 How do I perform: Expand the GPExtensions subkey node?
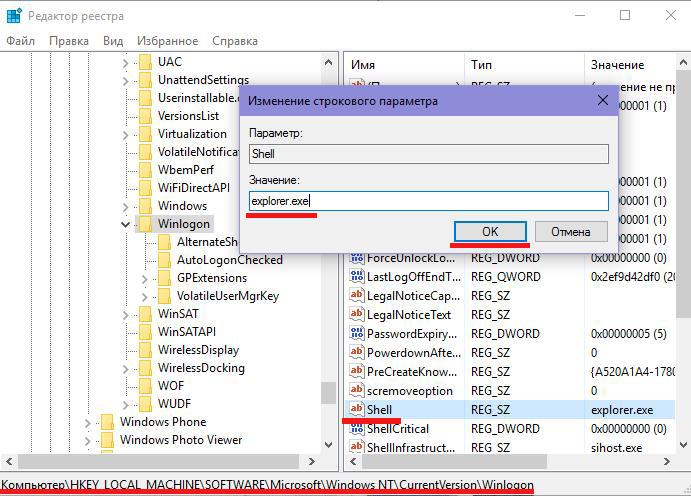click(x=144, y=278)
